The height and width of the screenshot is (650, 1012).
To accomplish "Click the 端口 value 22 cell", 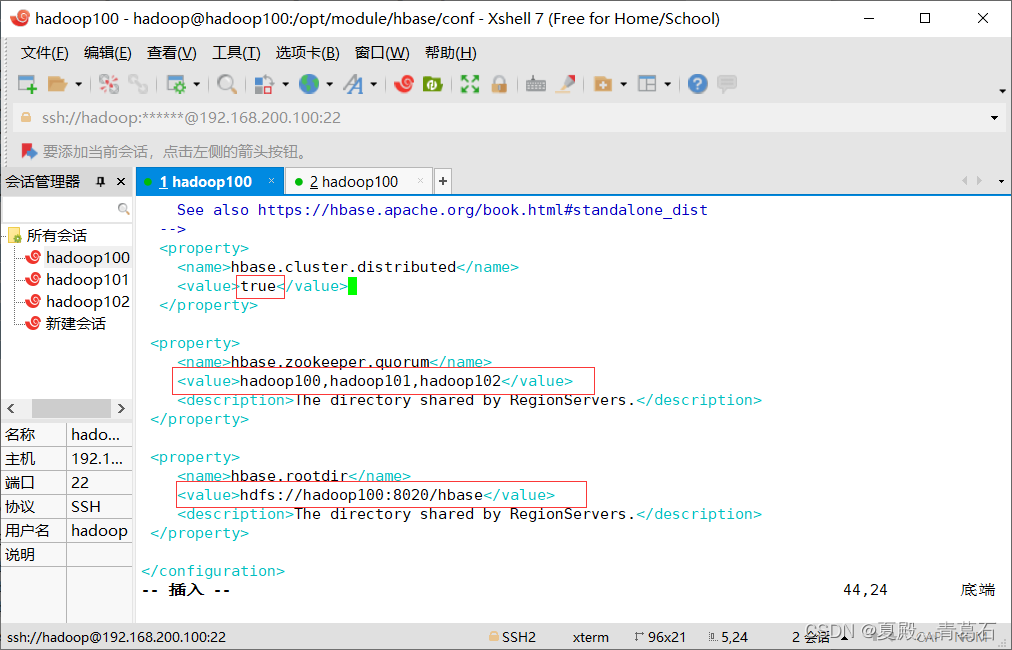I will tap(99, 483).
